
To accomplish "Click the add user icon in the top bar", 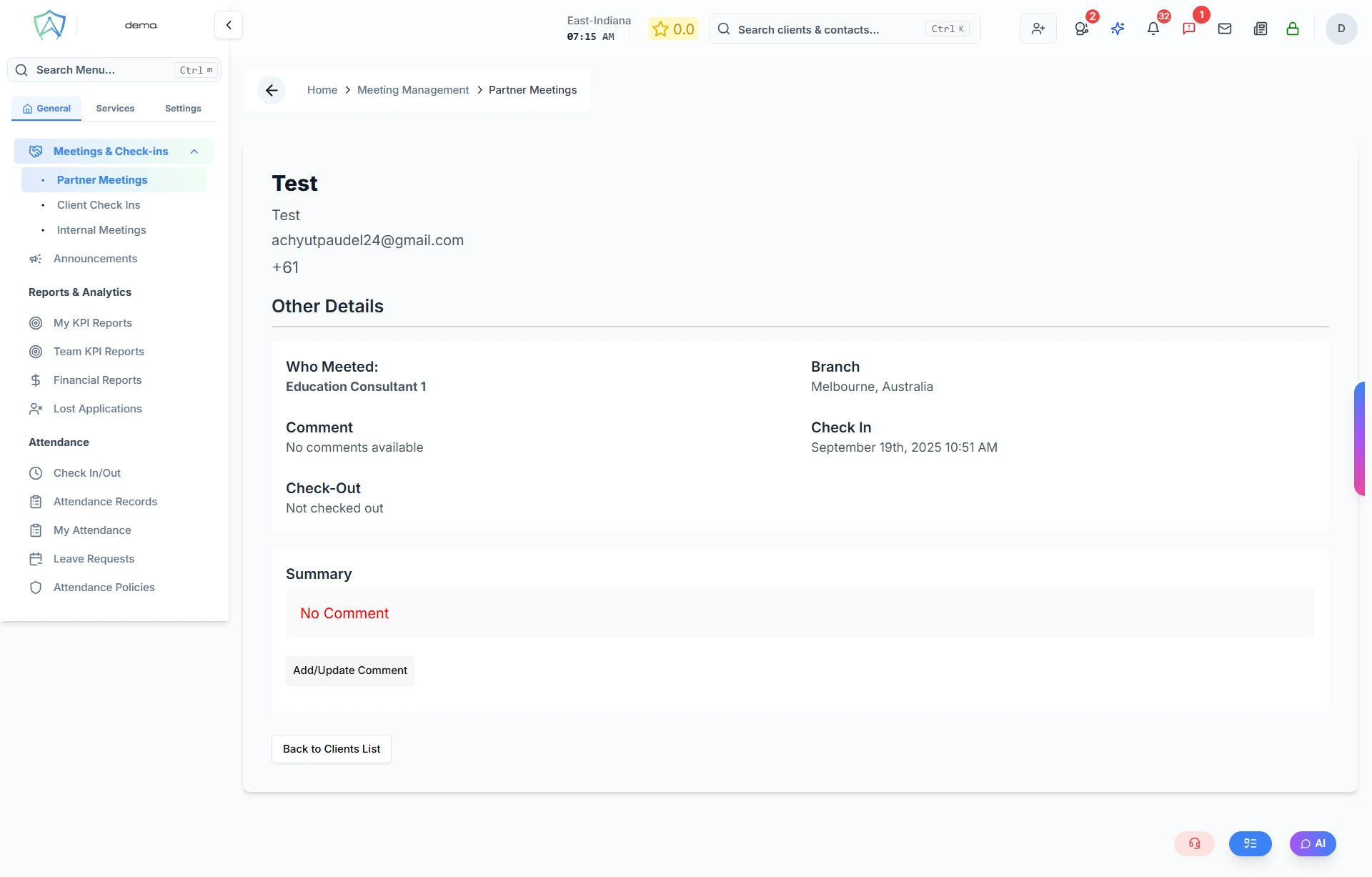I will [x=1038, y=29].
